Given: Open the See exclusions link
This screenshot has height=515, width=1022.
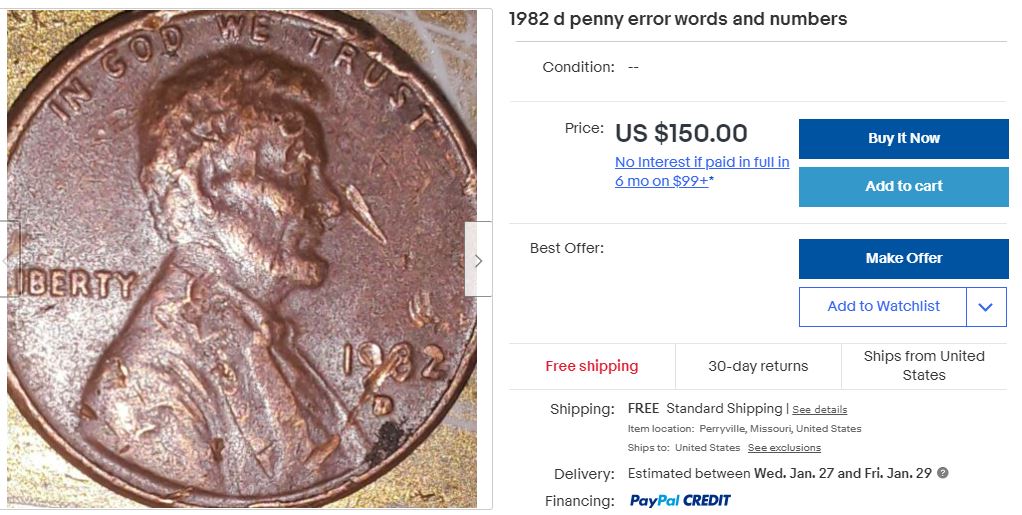Looking at the screenshot, I should [x=784, y=447].
